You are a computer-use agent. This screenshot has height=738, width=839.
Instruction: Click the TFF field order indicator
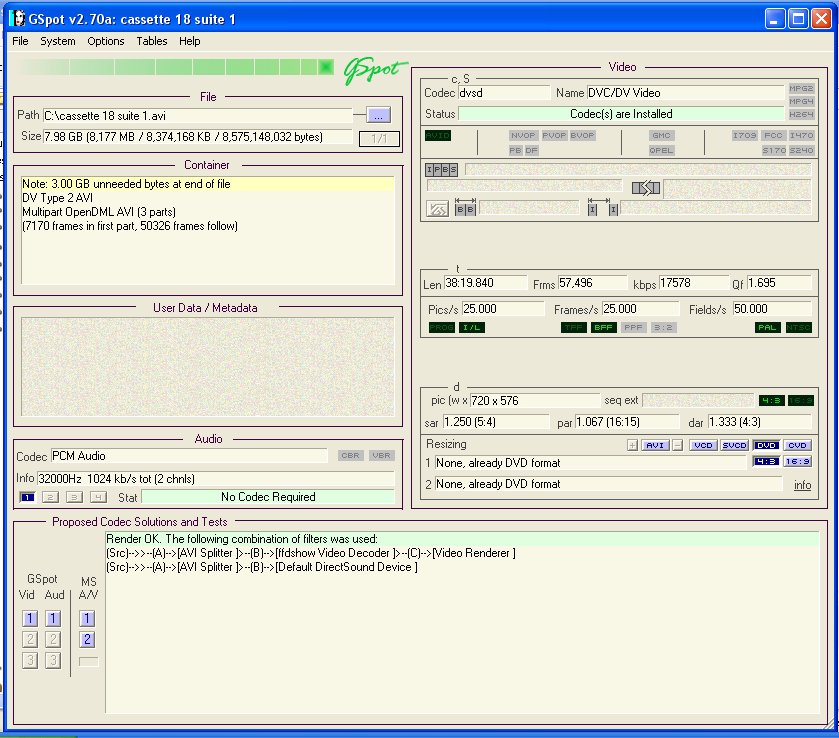tap(574, 328)
